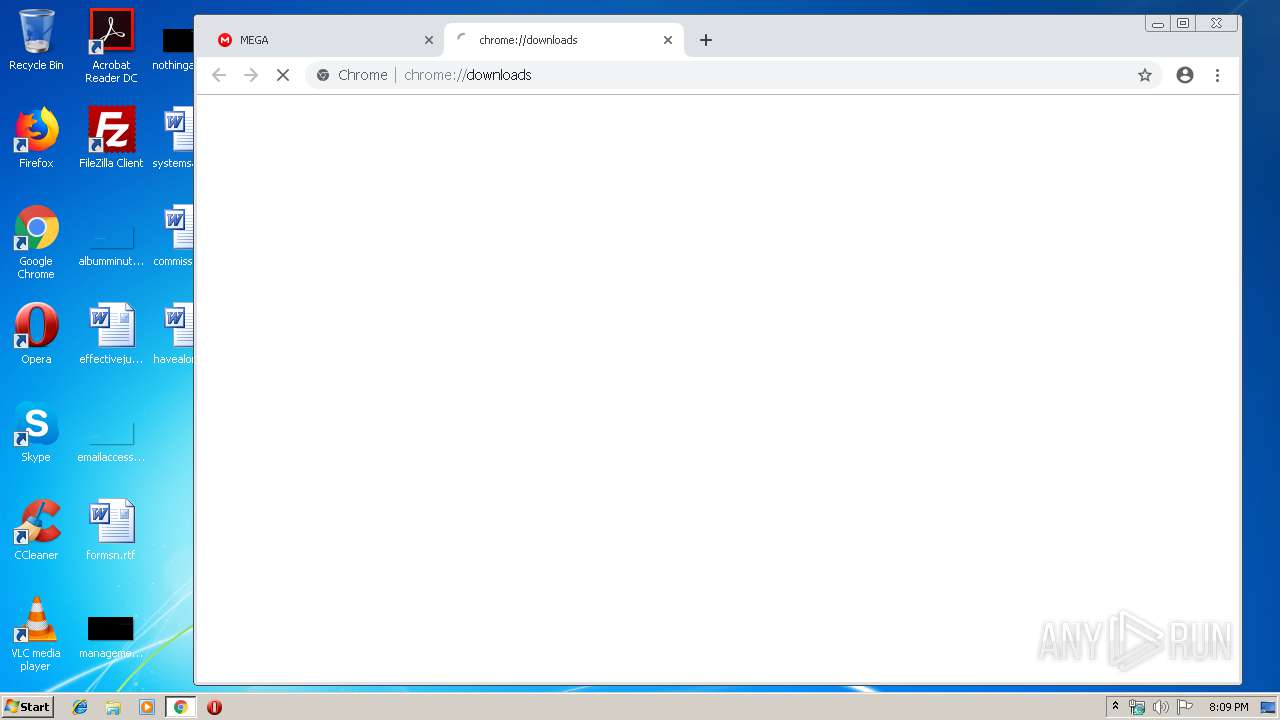Image resolution: width=1280 pixels, height=720 pixels.
Task: Restore down the Chrome window
Action: coord(1183,23)
